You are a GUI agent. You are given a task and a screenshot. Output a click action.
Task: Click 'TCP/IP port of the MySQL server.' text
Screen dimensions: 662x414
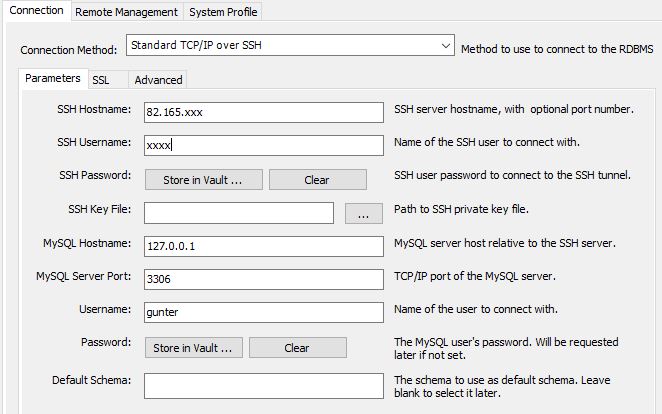(475, 276)
